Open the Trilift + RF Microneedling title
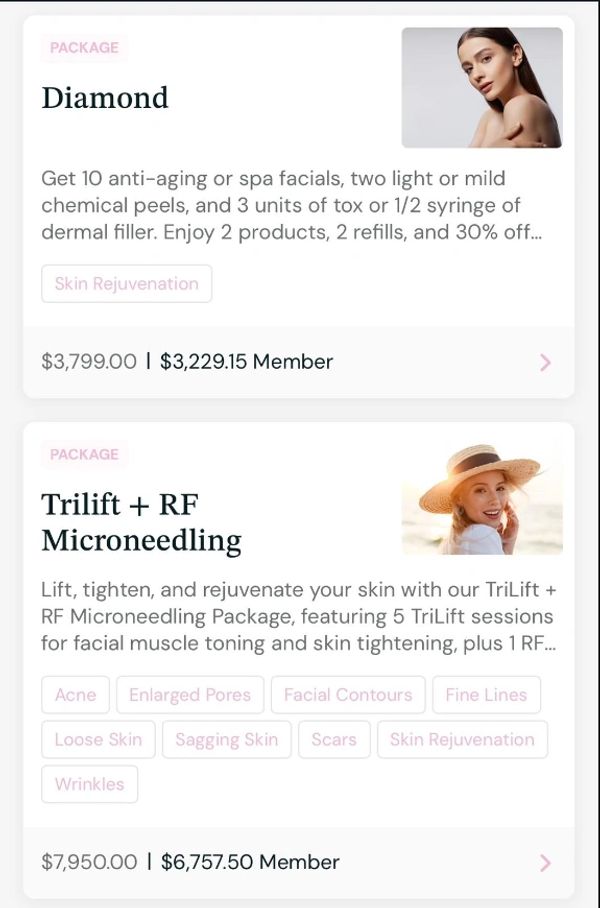This screenshot has height=908, width=600. (x=141, y=522)
